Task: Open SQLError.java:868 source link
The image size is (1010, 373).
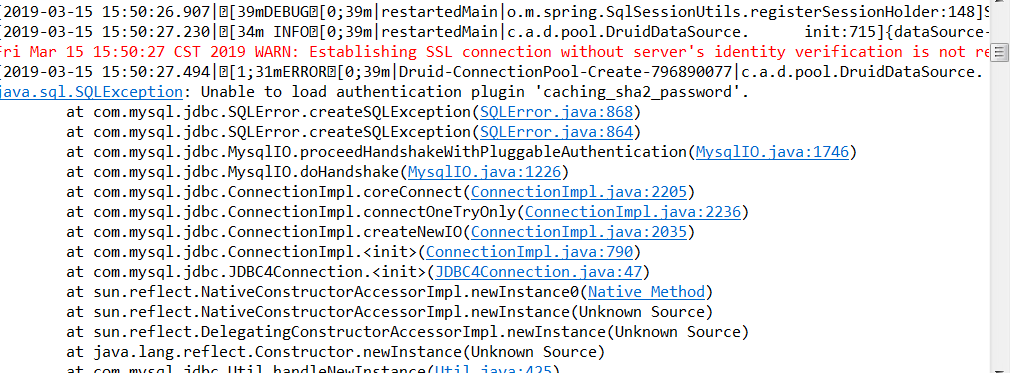Action: [x=557, y=112]
